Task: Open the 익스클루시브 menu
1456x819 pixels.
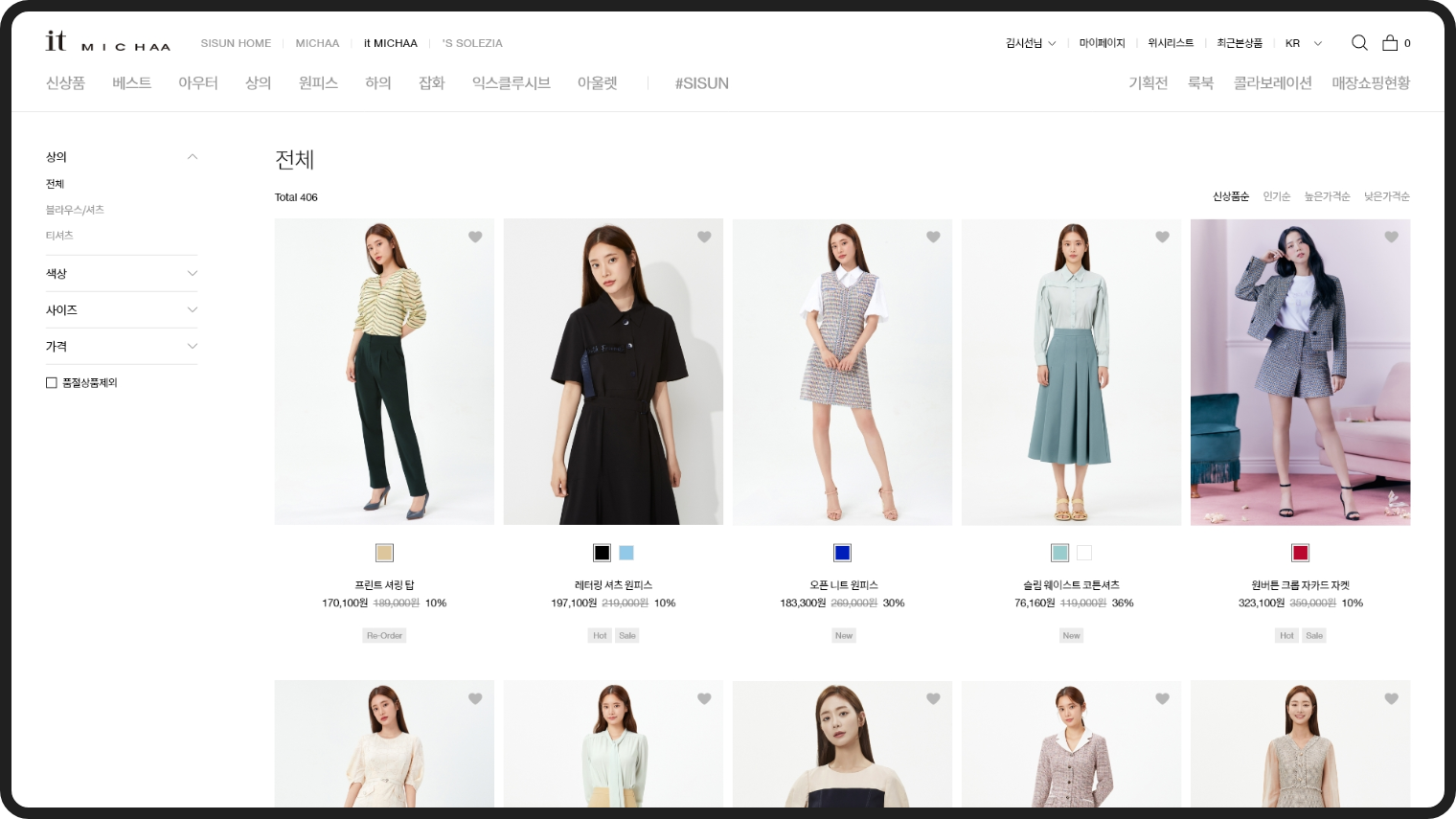Action: click(512, 83)
